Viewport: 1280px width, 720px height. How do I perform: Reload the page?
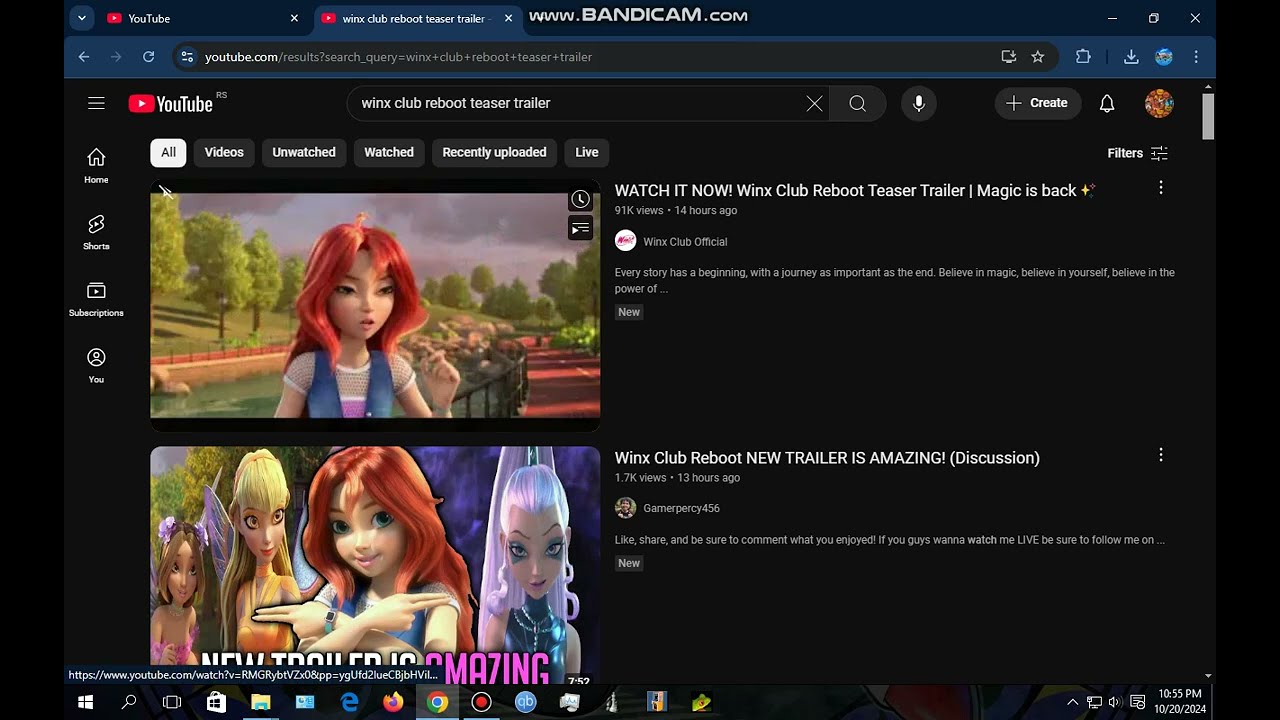pyautogui.click(x=148, y=57)
